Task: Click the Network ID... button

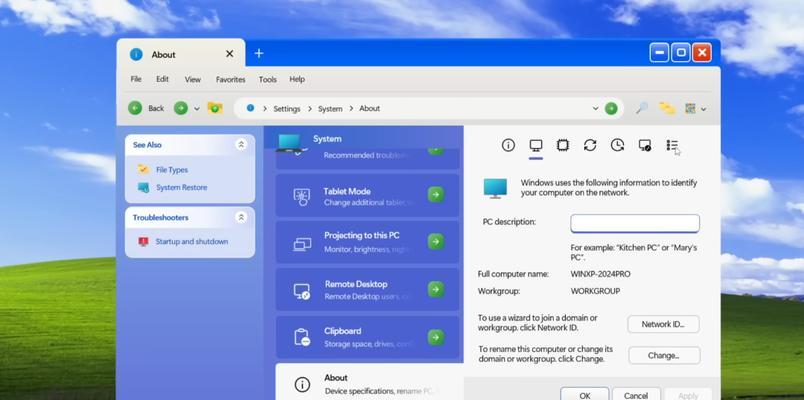Action: tap(663, 324)
